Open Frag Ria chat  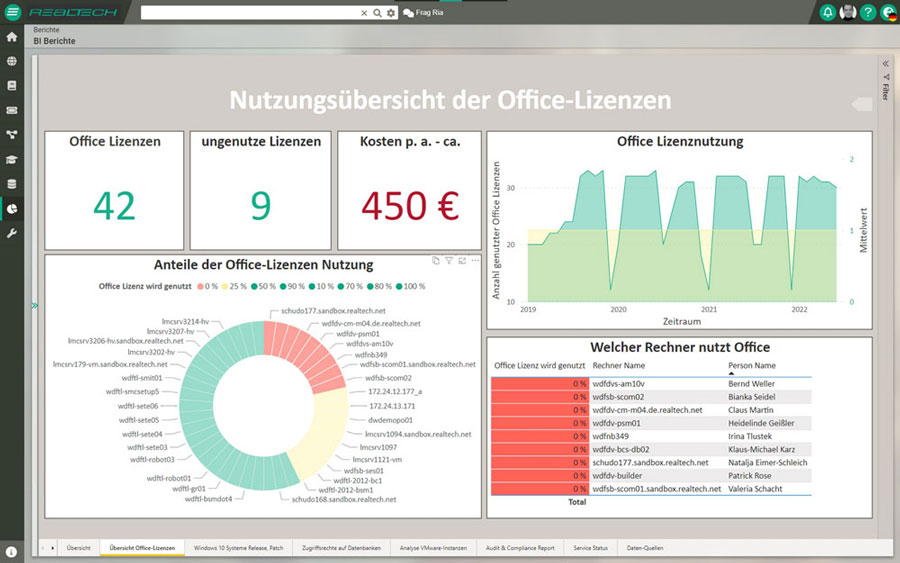(423, 13)
